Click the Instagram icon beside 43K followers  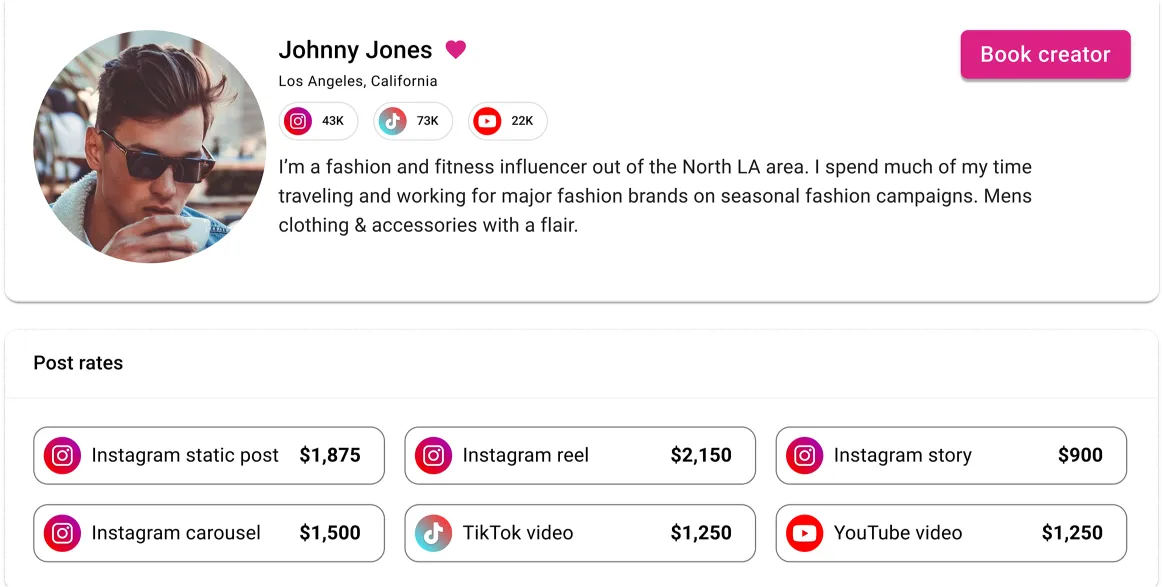click(298, 121)
